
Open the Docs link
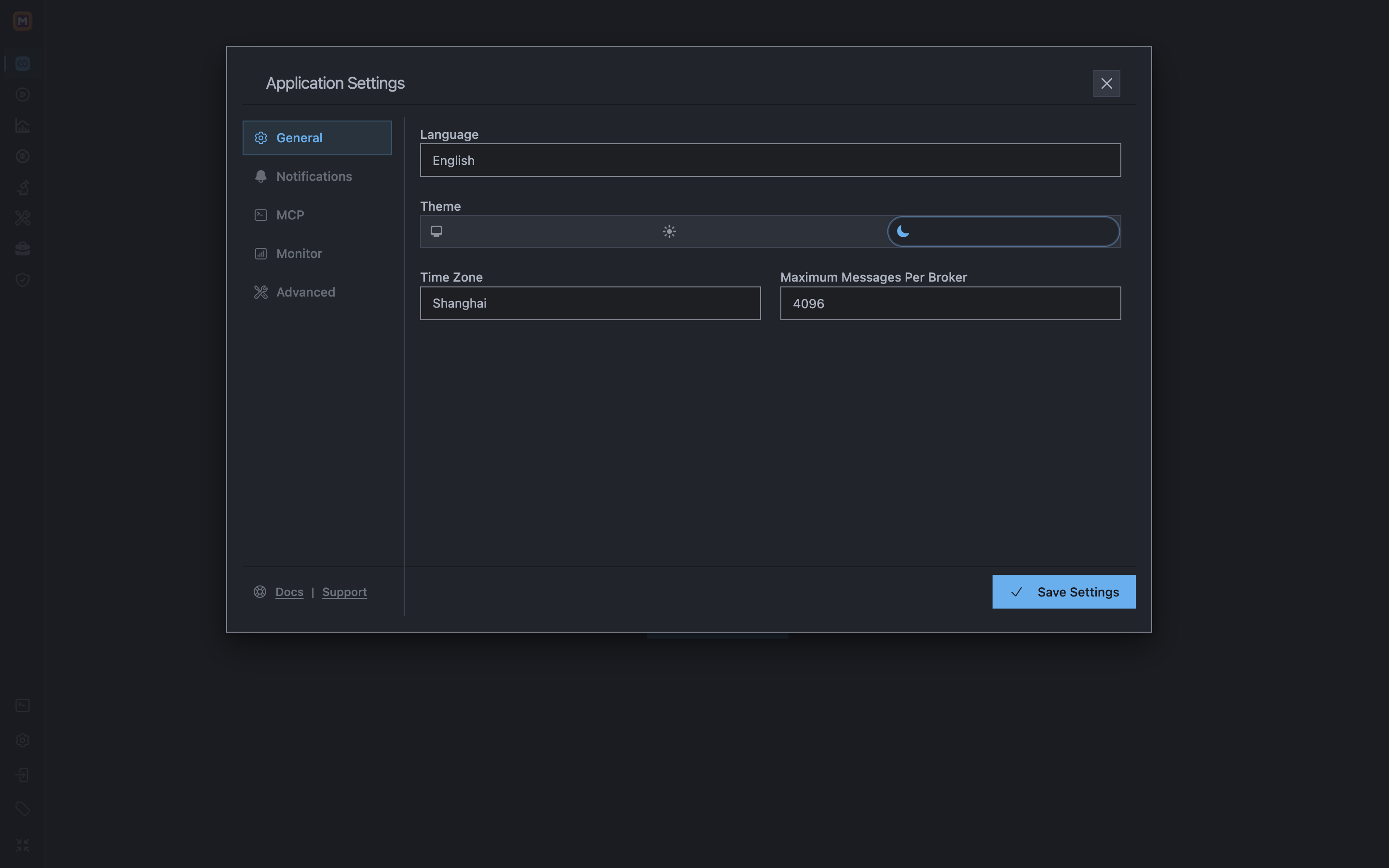tap(289, 592)
